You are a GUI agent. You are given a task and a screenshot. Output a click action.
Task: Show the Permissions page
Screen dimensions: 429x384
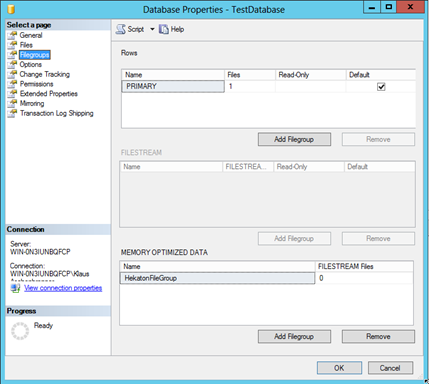[x=36, y=84]
